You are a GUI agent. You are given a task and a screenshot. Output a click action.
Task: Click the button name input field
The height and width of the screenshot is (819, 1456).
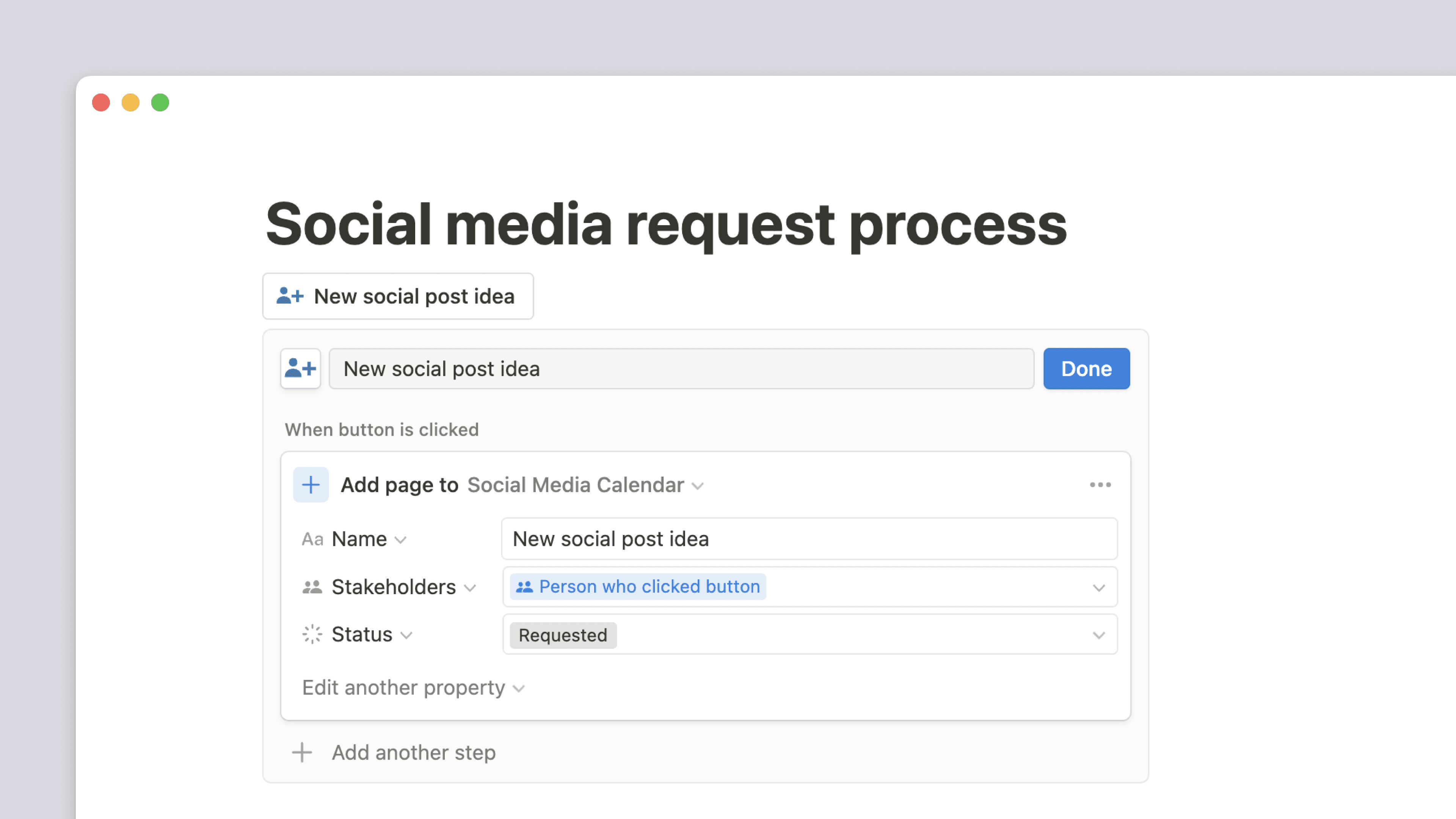(681, 369)
